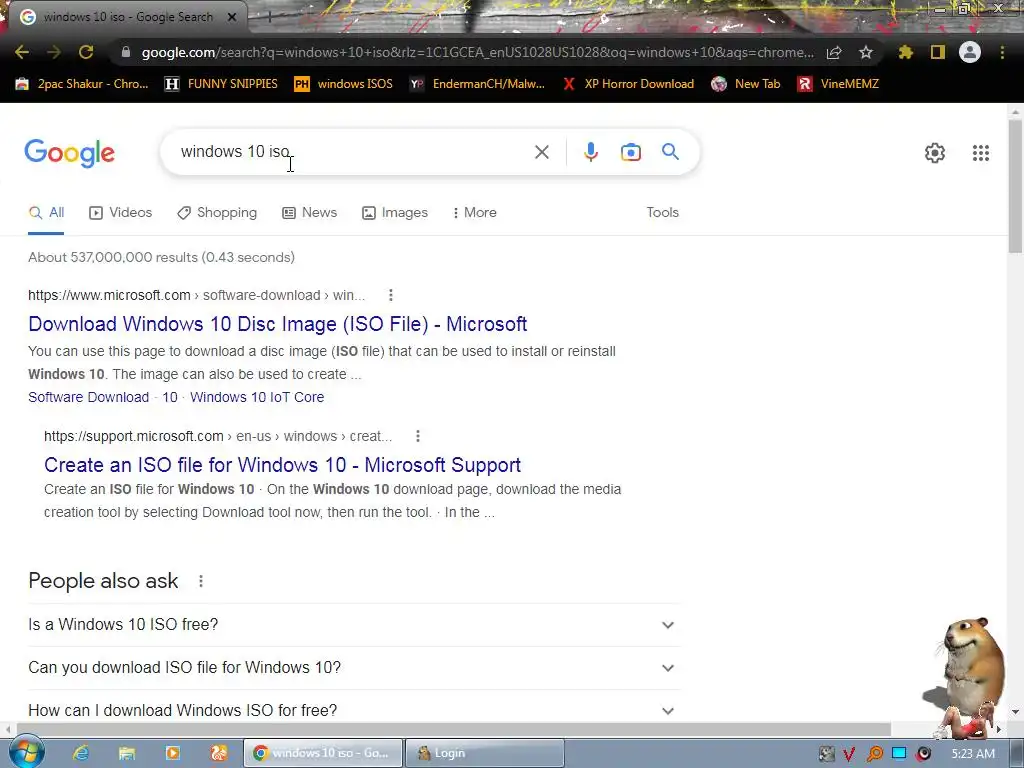The image size is (1024, 768).
Task: Open the 'EndermanCH/Malw...' bookmark
Action: (x=477, y=84)
